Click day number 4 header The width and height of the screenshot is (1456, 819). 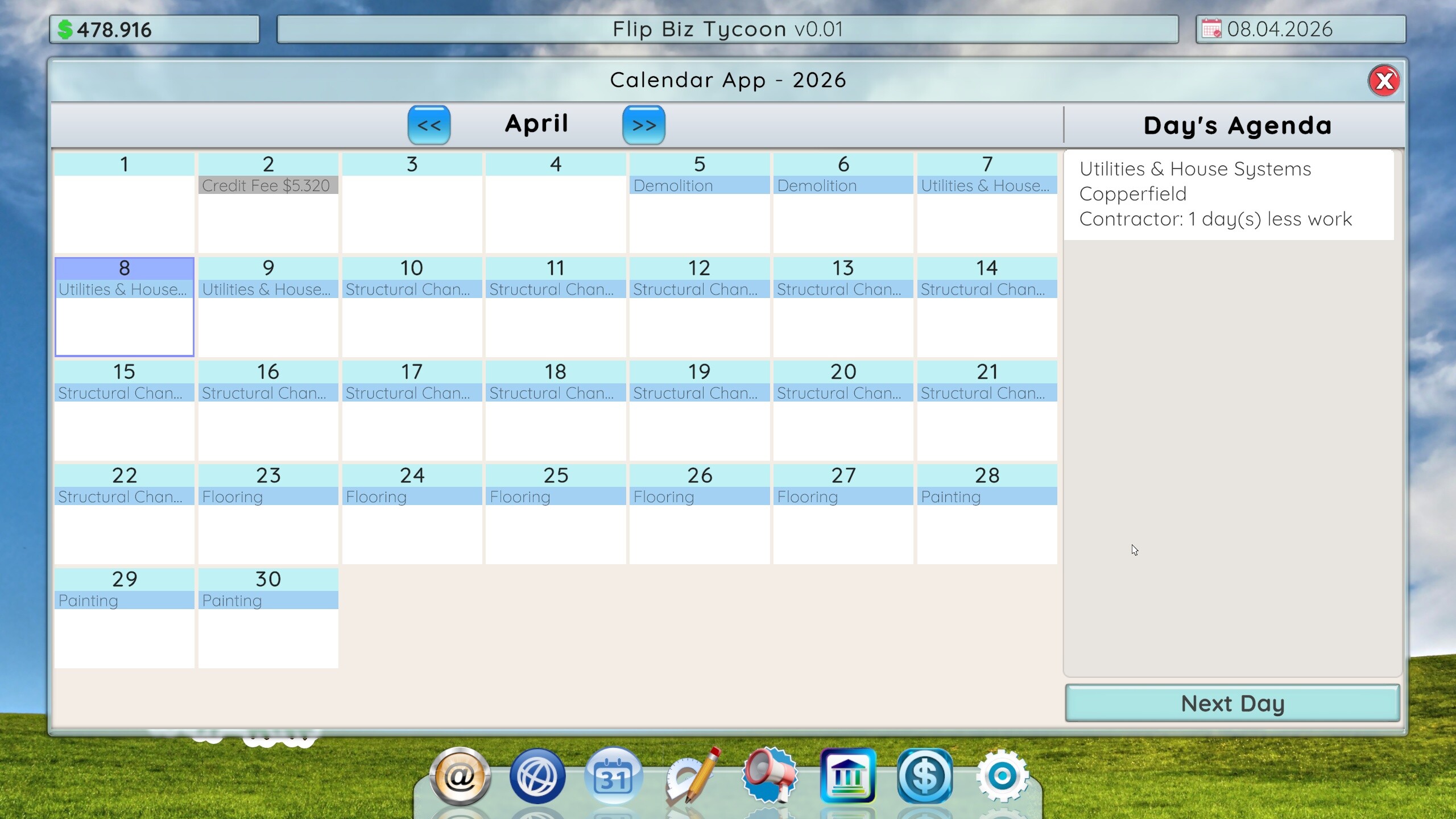tap(556, 164)
